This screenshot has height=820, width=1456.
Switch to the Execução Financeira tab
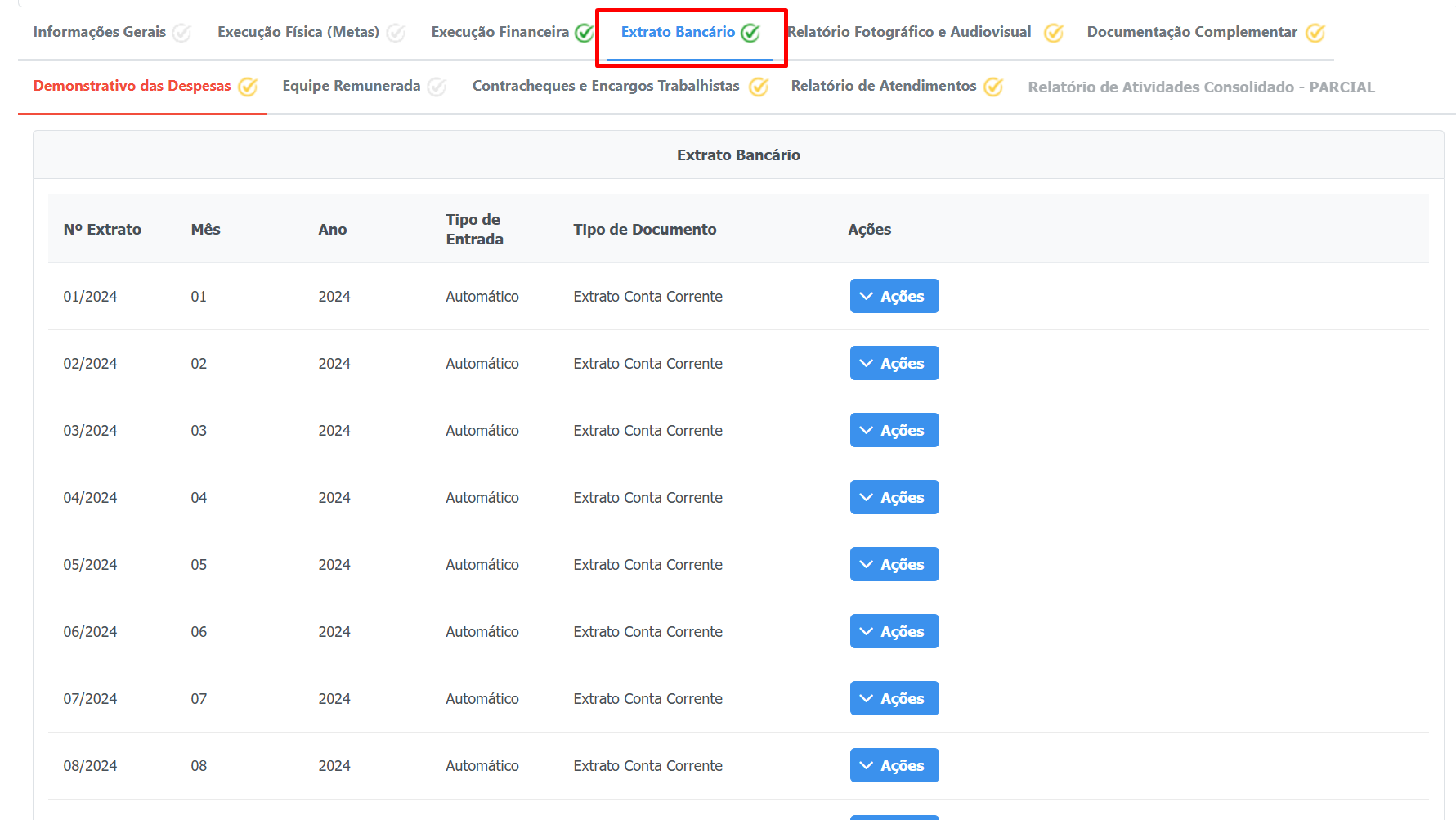tap(500, 32)
